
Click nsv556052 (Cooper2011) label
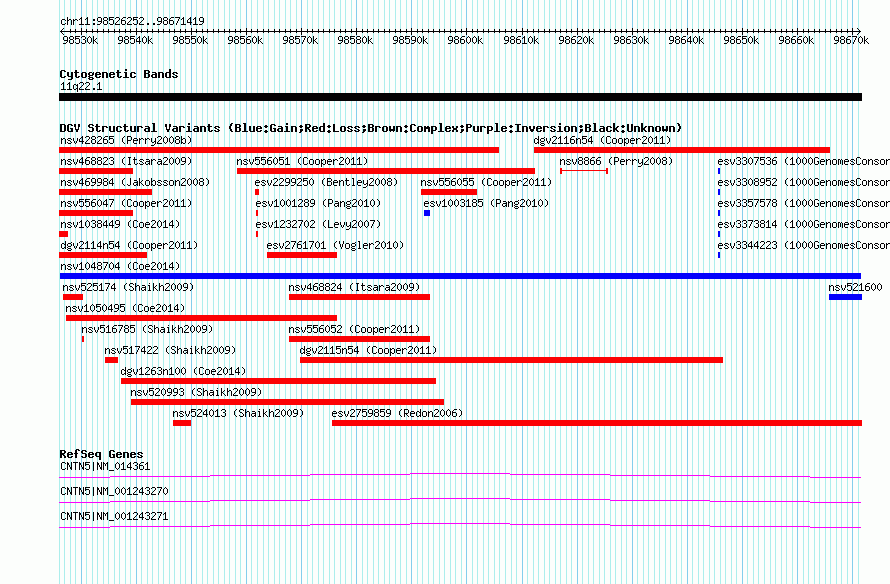pos(354,329)
